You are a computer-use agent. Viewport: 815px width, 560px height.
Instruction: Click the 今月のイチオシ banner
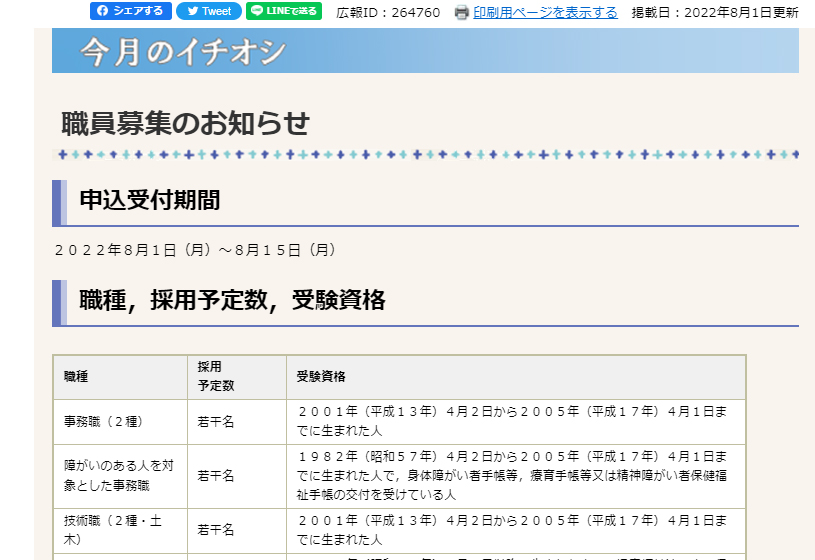425,51
